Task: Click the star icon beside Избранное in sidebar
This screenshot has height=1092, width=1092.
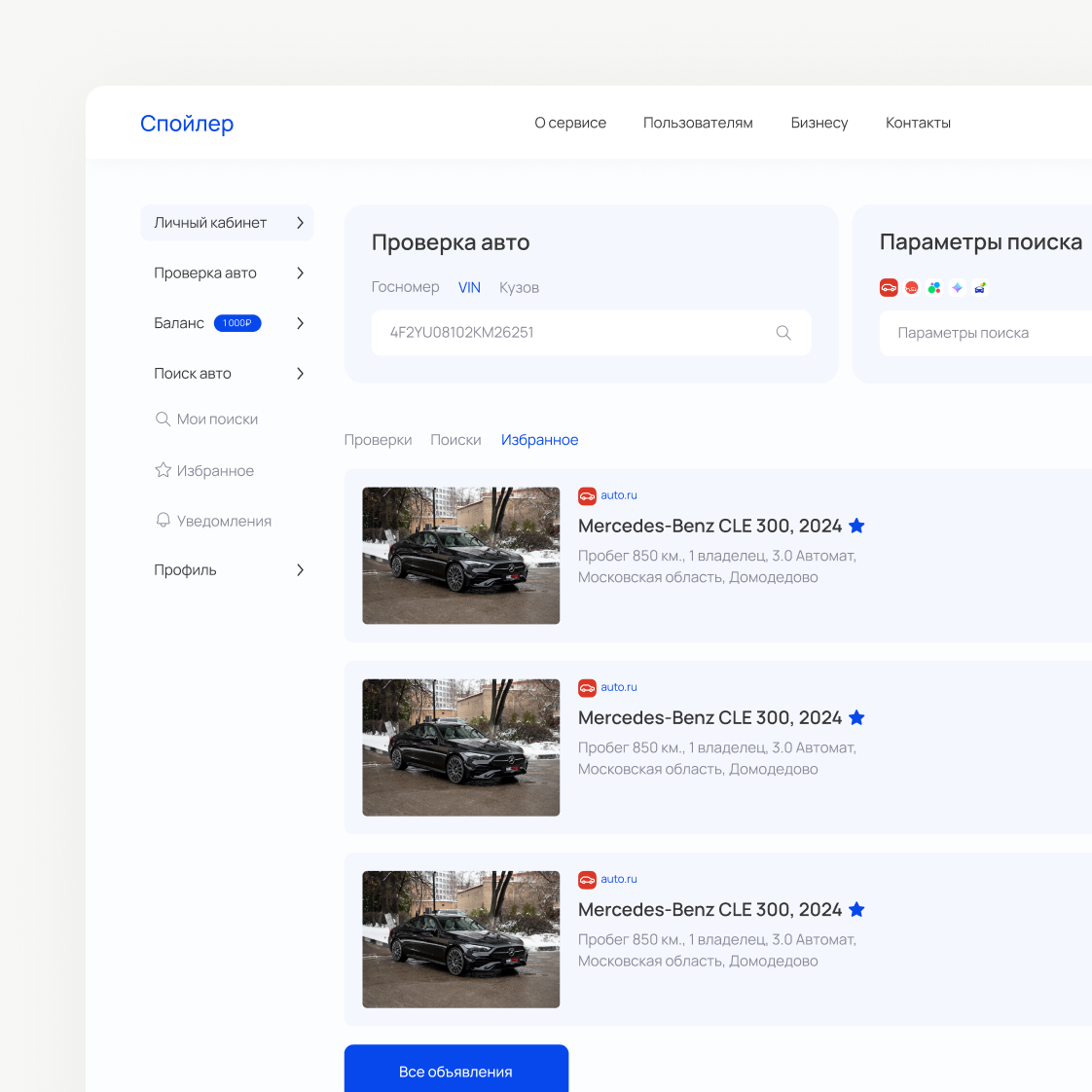Action: click(163, 470)
